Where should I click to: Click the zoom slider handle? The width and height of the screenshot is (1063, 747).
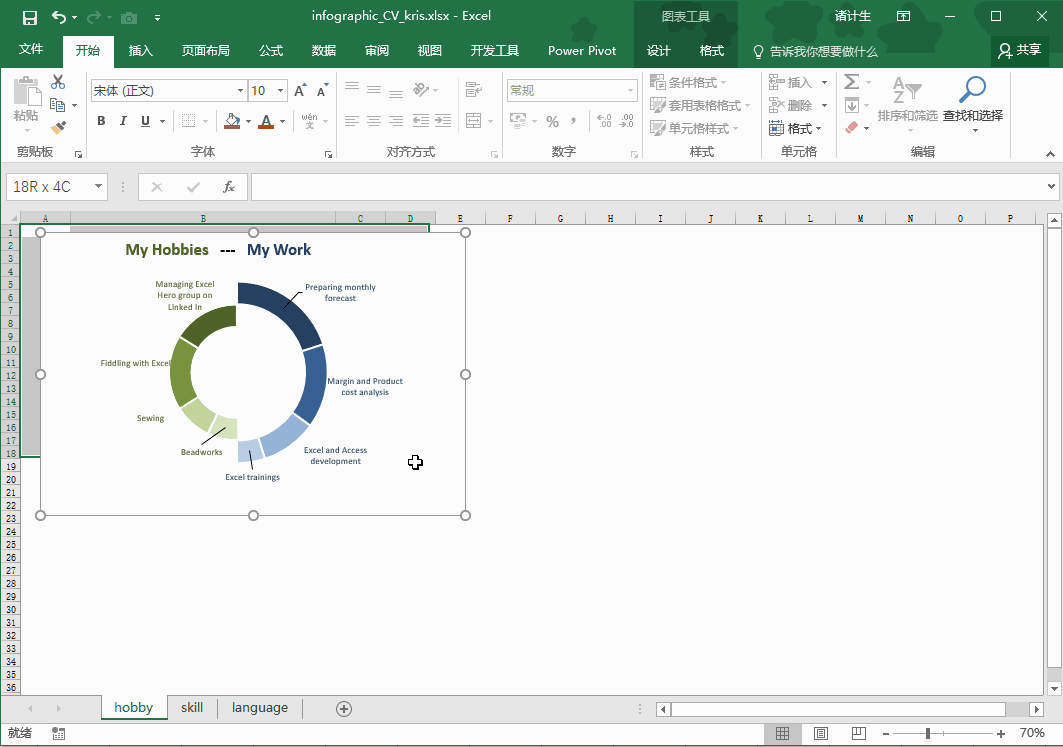(927, 733)
